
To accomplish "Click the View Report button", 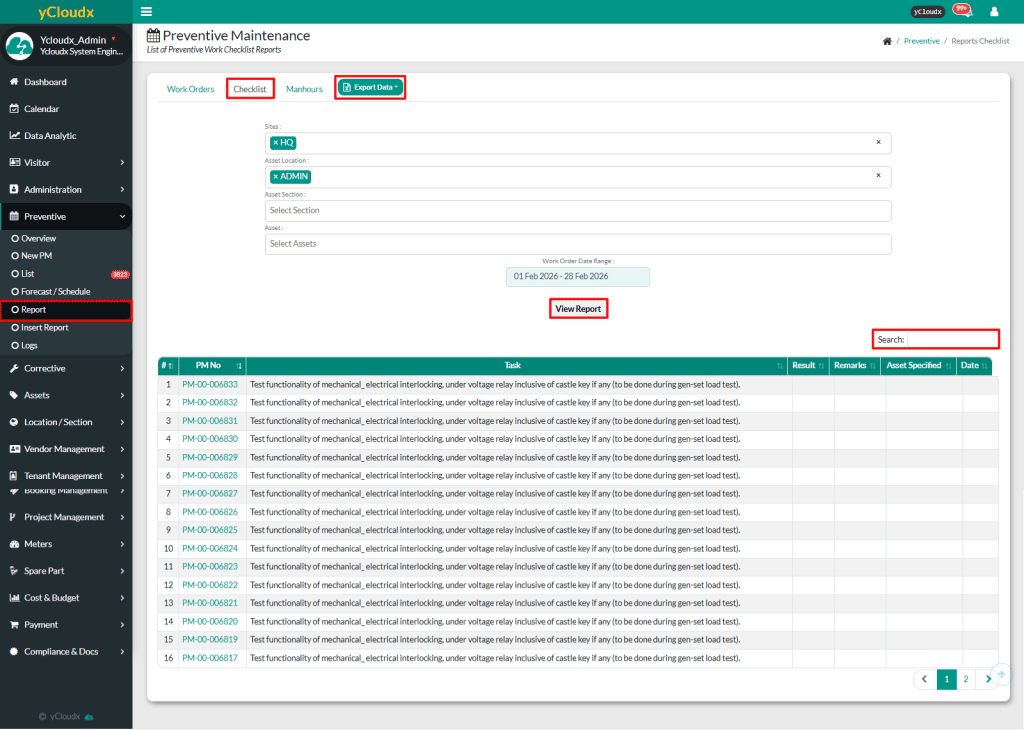I will 578,309.
